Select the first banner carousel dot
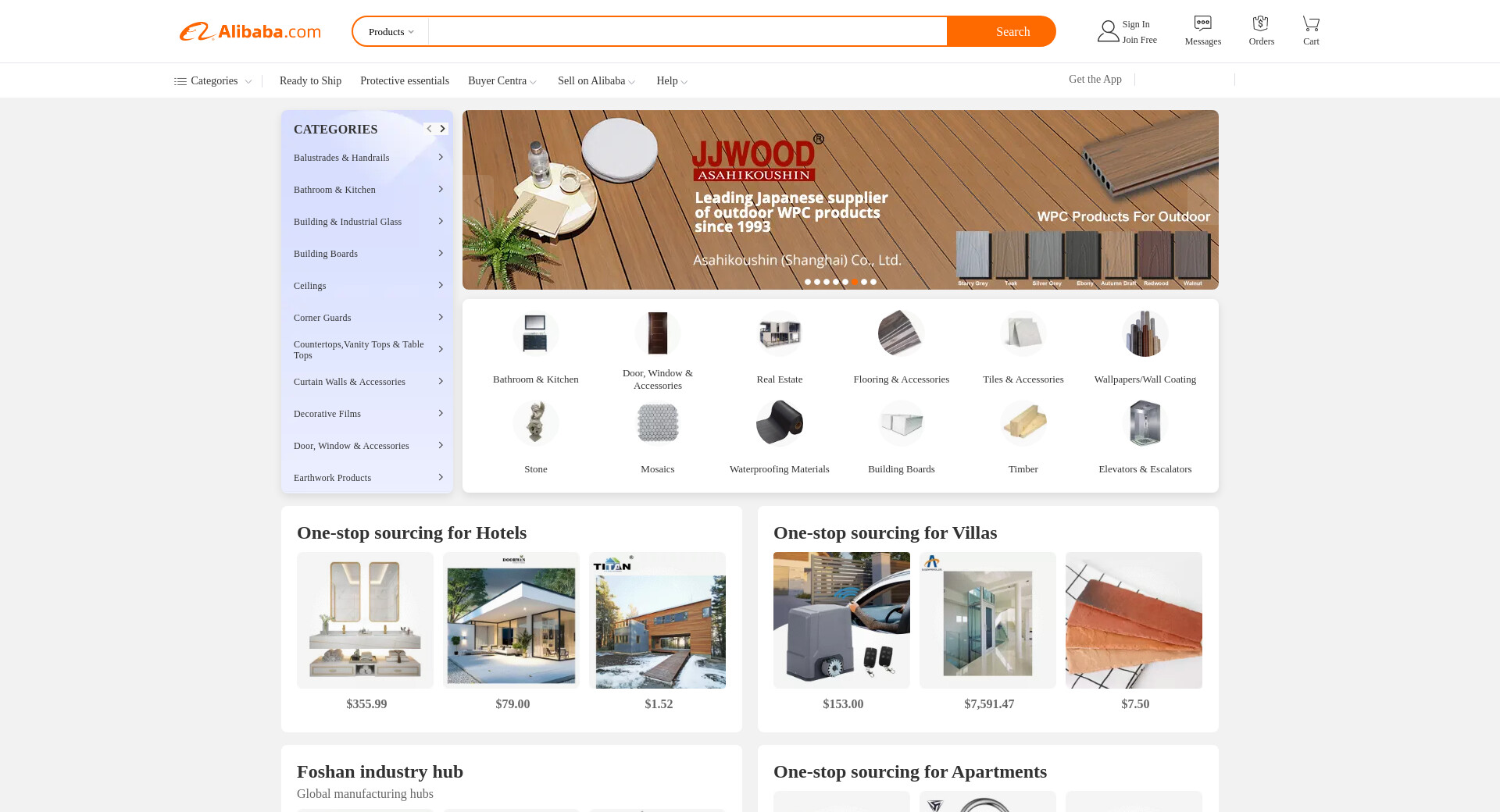Viewport: 1500px width, 812px height. coord(808,282)
